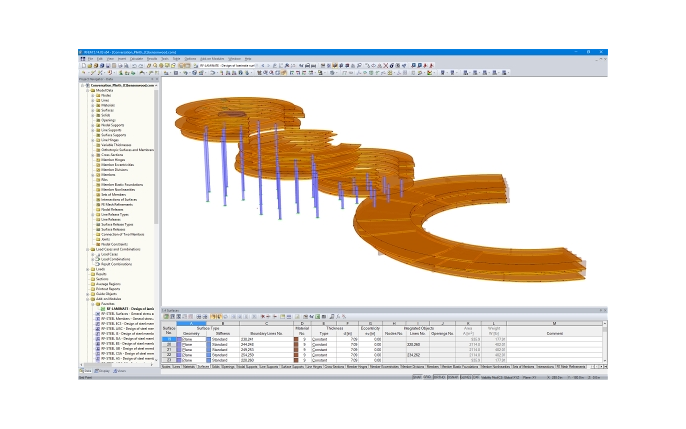686x429 pixels.
Task: Click purple geometry color cell in row 20
Action: pyautogui.click(x=179, y=345)
